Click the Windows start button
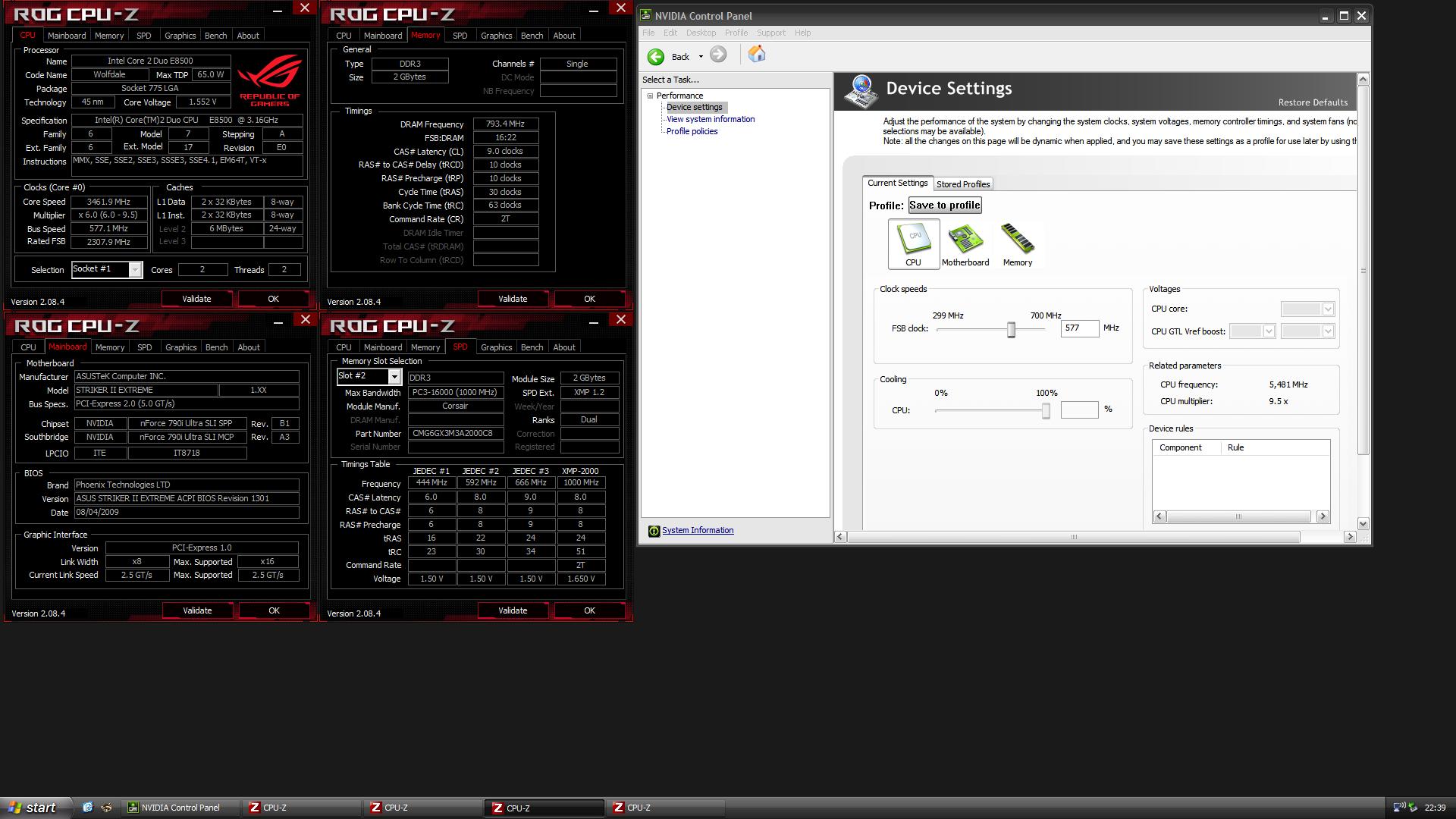Image resolution: width=1456 pixels, height=819 pixels. tap(36, 808)
